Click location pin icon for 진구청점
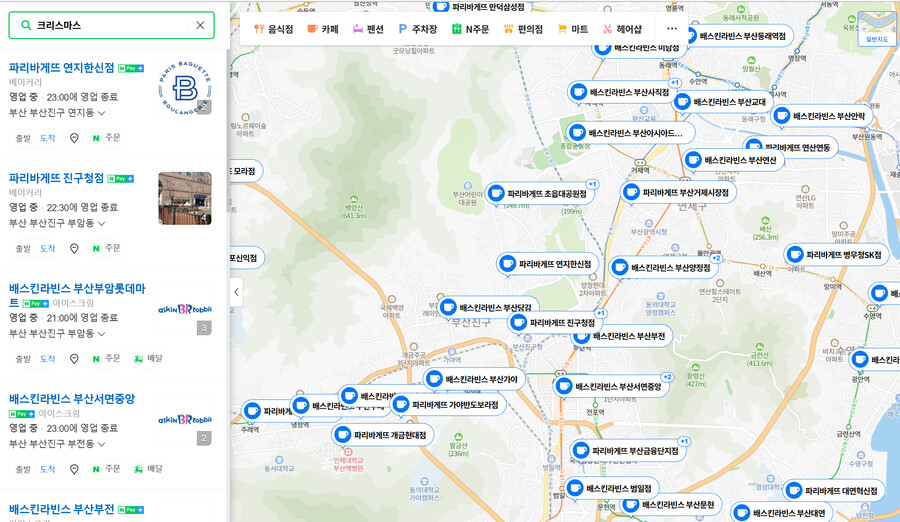 coord(74,248)
